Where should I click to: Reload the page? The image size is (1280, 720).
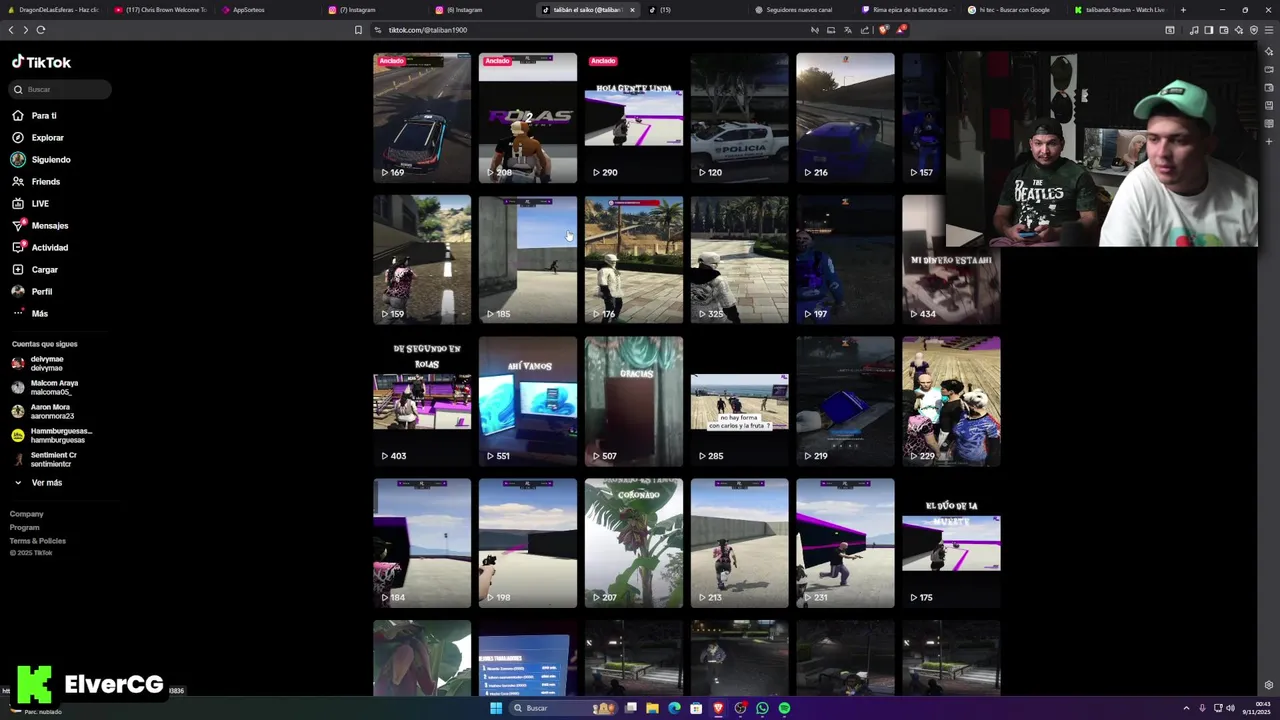(41, 30)
